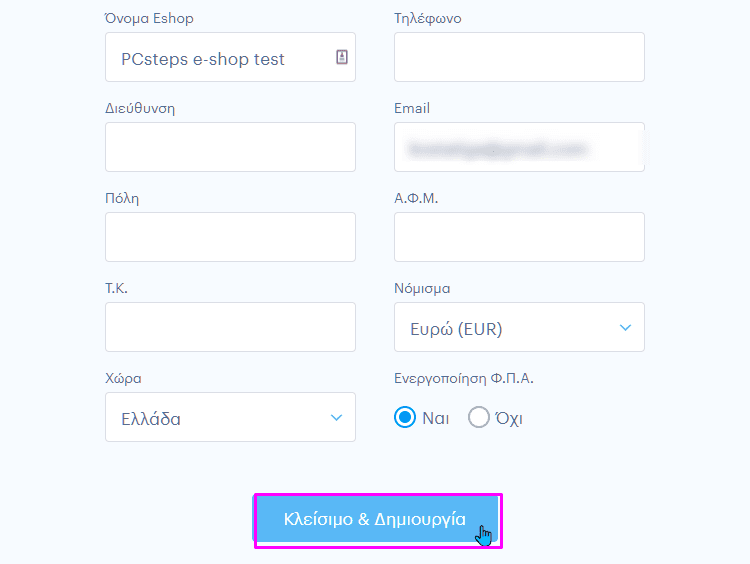The width and height of the screenshot is (750, 564).
Task: Click the chevron arrow in the Χώρα box
Action: 336,418
